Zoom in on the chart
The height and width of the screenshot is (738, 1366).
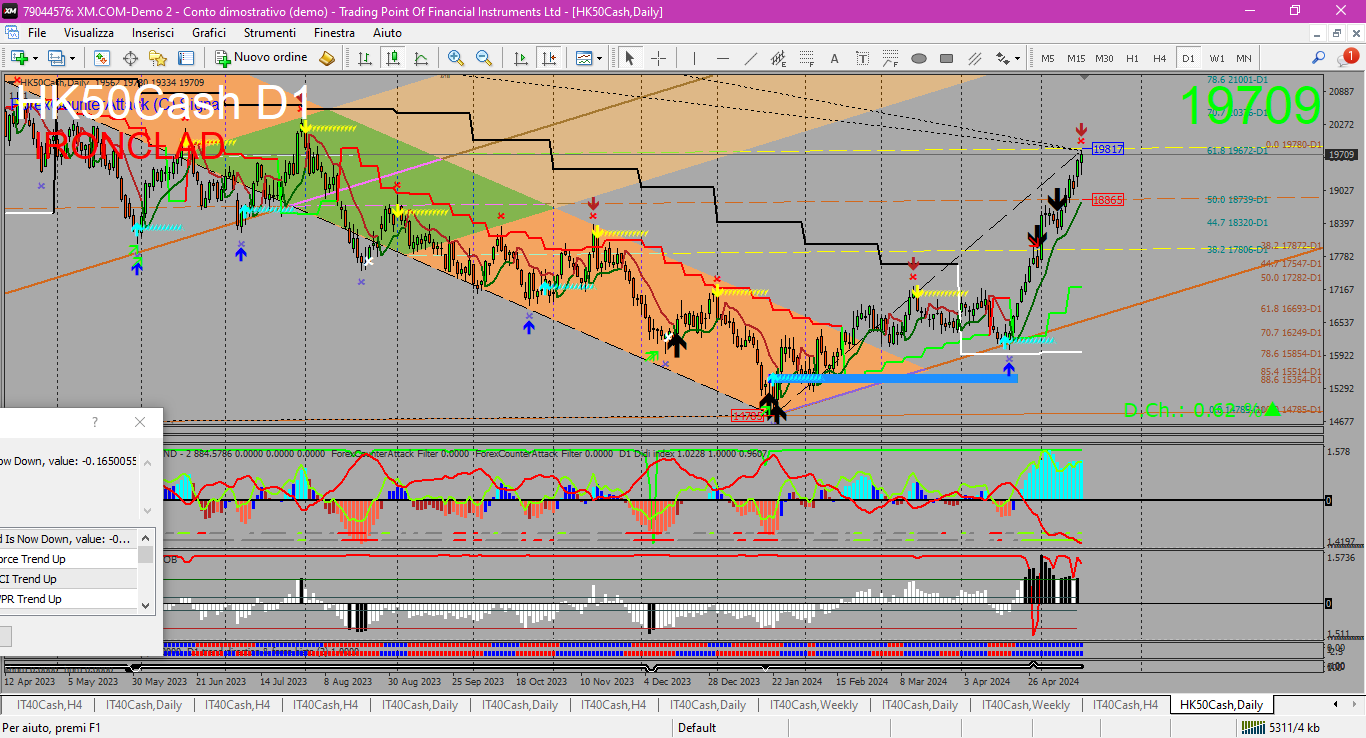tap(456, 58)
